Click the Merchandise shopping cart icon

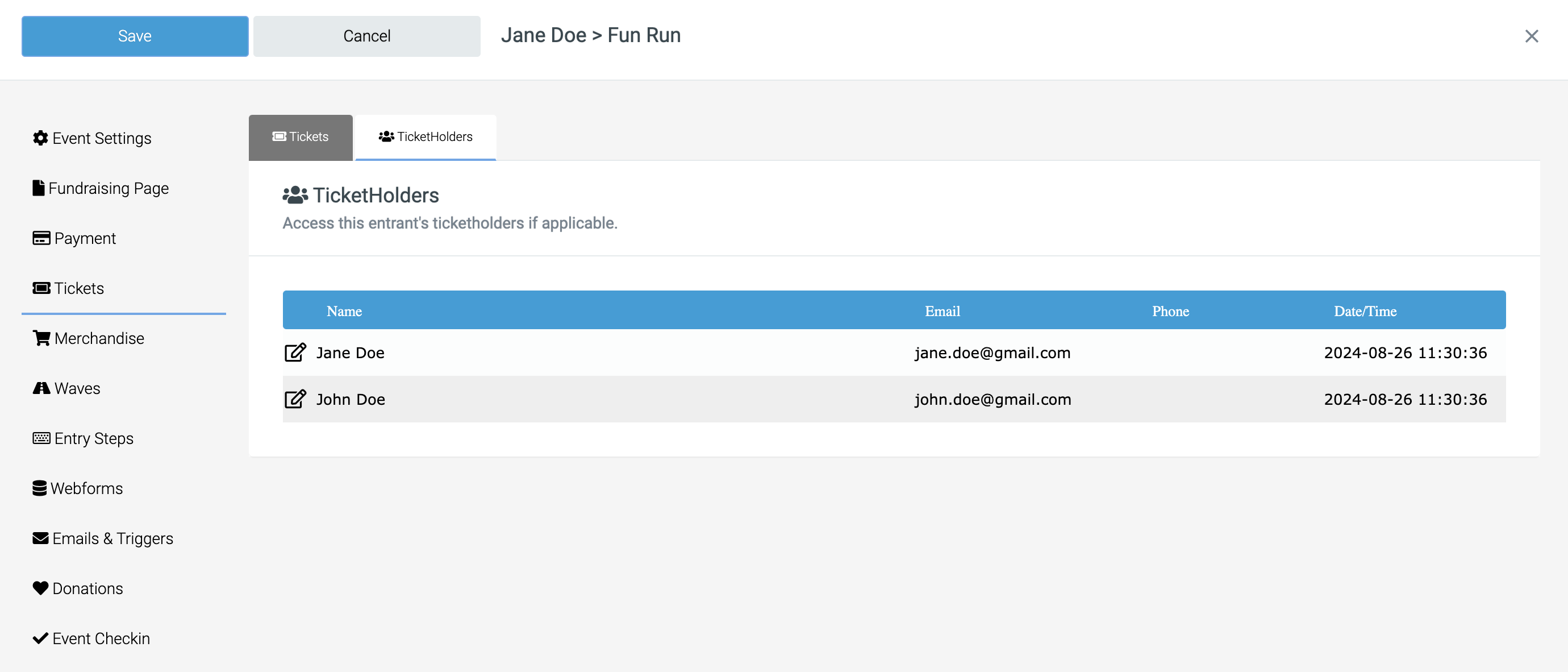pos(41,338)
